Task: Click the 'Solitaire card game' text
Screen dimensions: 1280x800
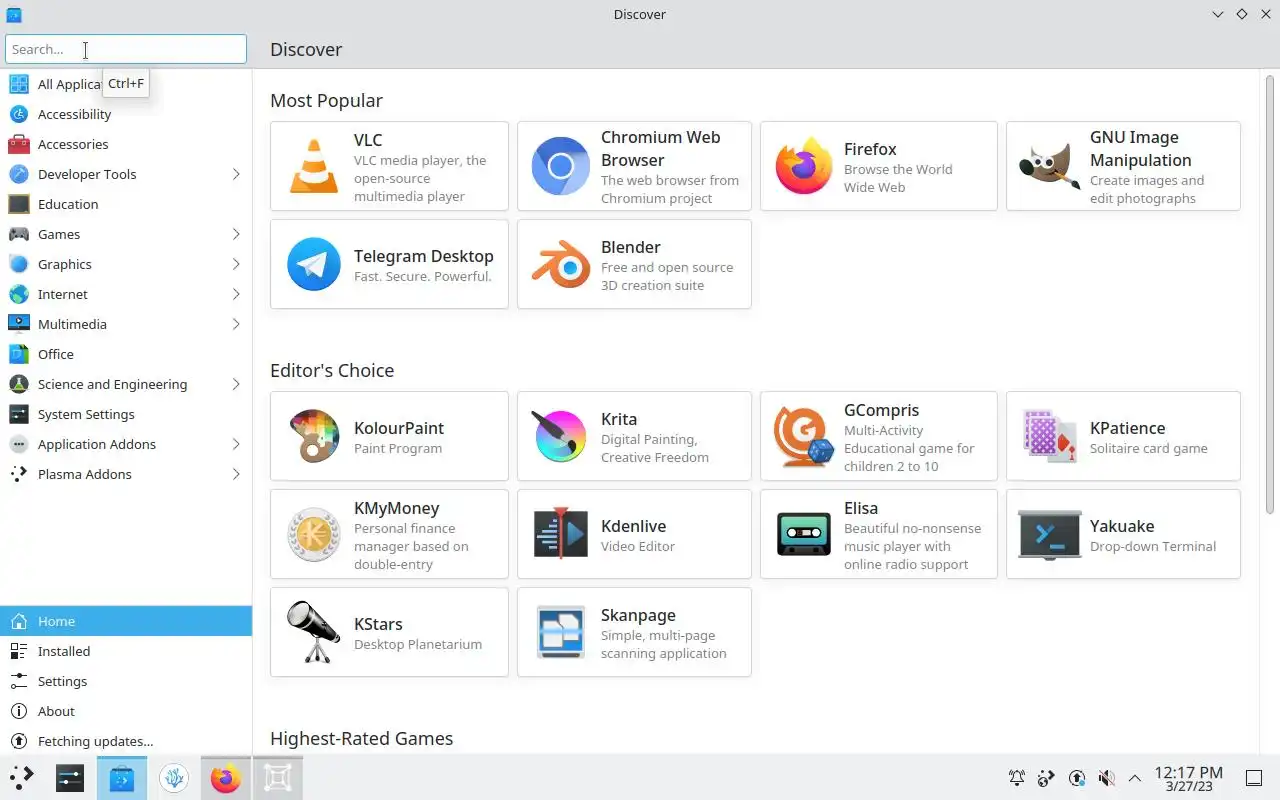Action: pos(1149,448)
